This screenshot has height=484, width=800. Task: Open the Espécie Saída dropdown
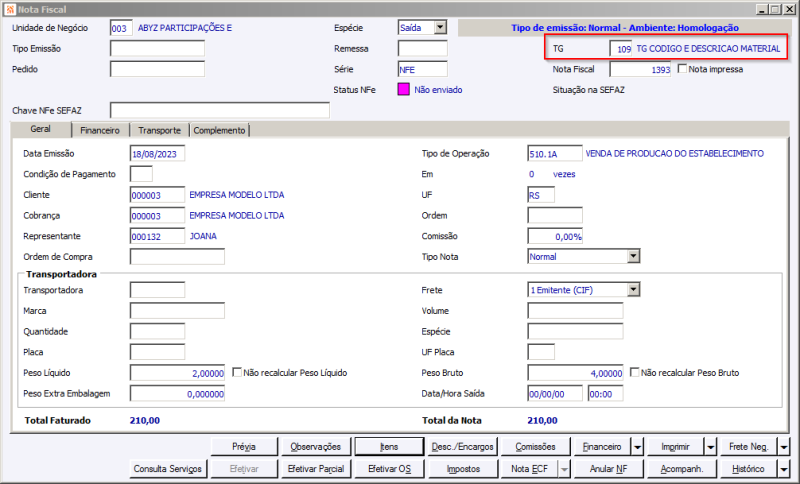440,28
